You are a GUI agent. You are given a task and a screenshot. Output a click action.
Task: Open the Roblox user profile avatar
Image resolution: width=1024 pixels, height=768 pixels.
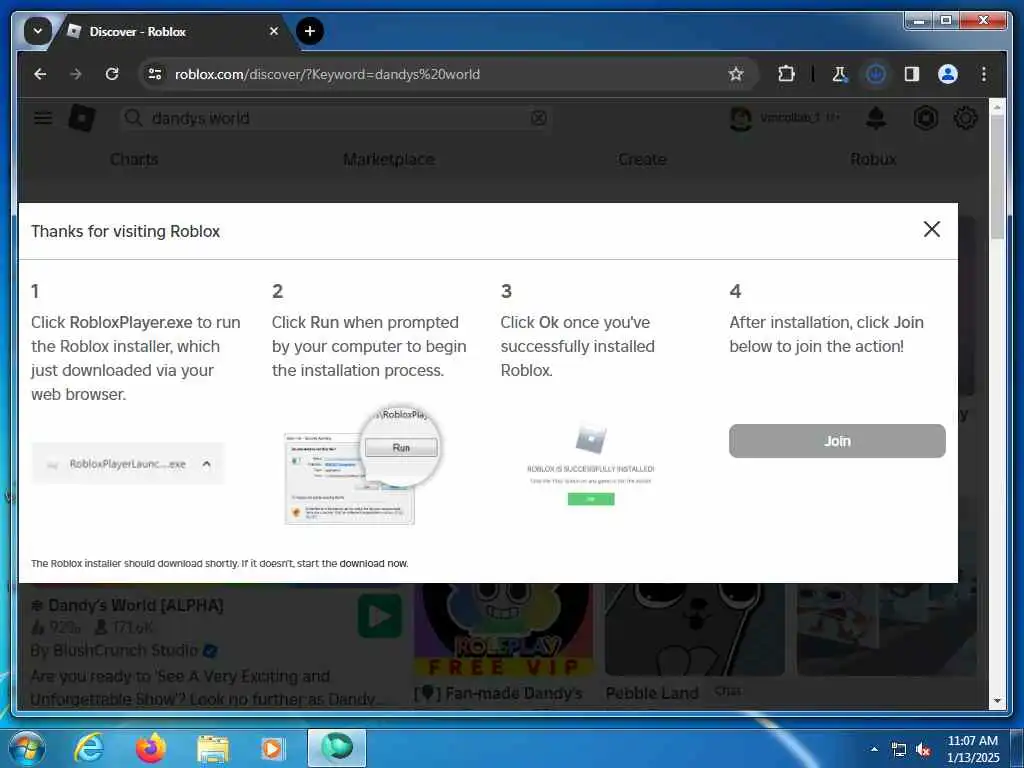[x=741, y=118]
